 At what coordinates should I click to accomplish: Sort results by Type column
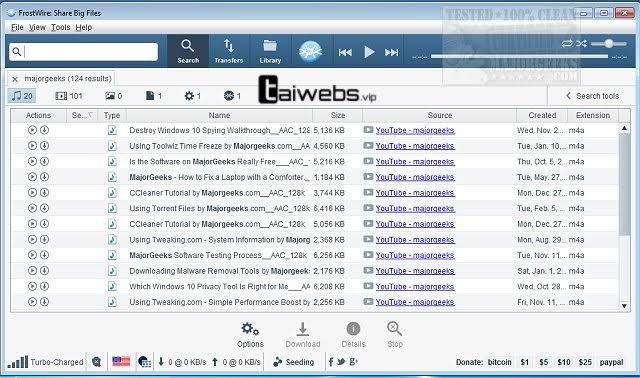point(112,116)
